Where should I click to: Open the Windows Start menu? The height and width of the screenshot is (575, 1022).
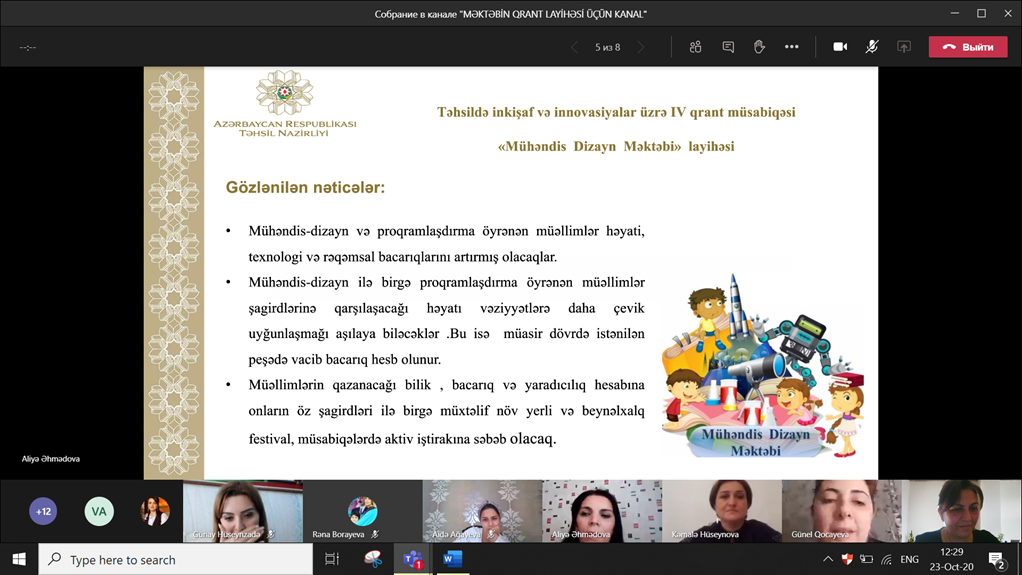[19, 559]
